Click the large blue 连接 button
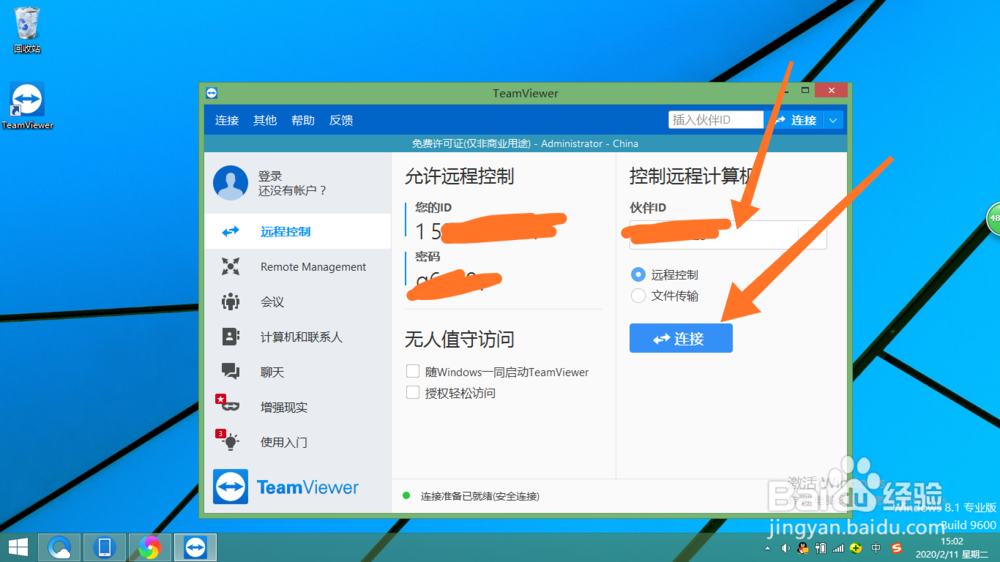1000x562 pixels. (x=680, y=338)
